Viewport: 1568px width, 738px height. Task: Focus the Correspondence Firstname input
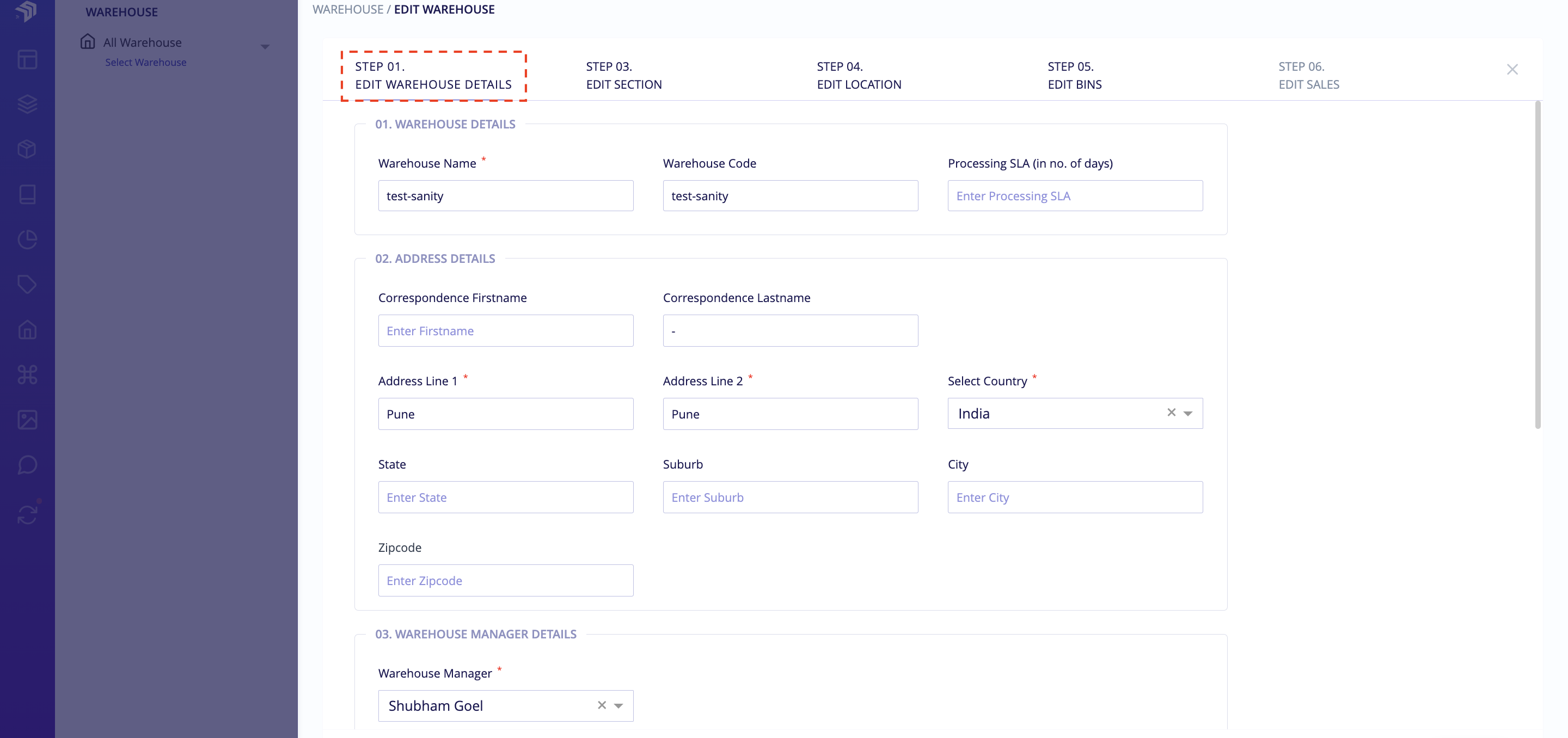point(505,330)
